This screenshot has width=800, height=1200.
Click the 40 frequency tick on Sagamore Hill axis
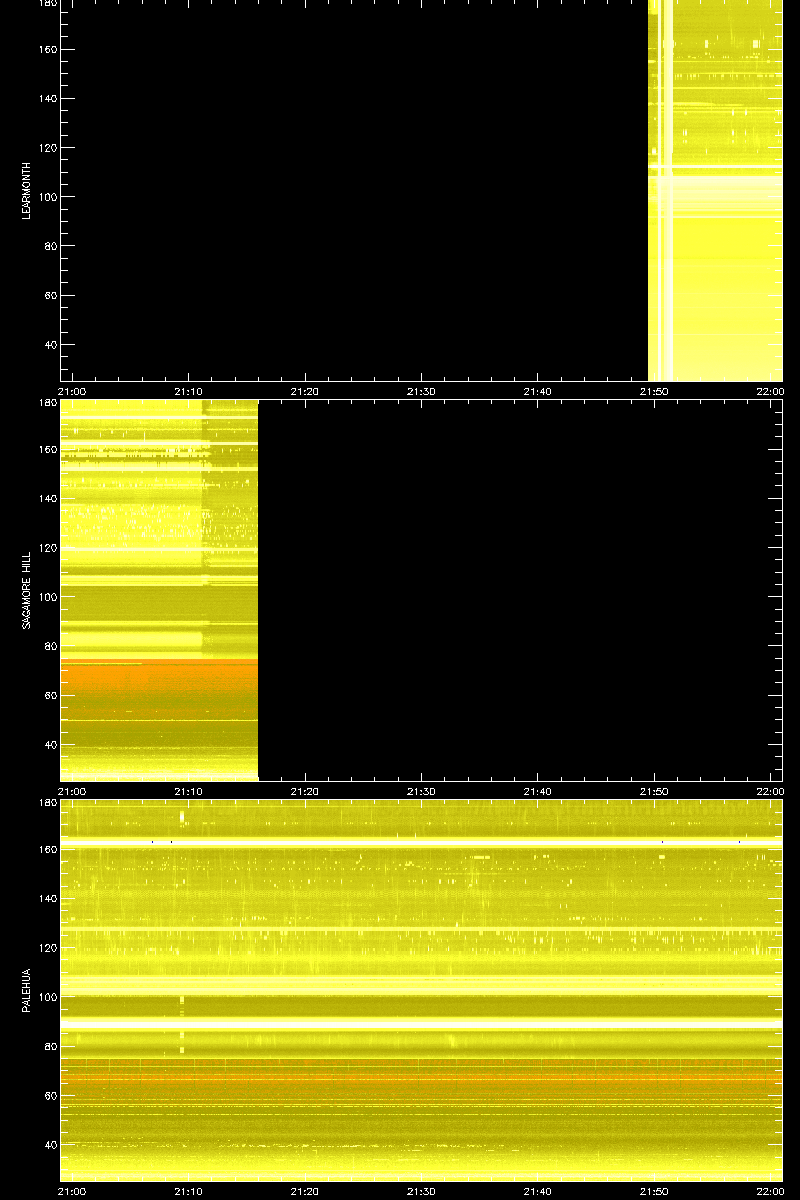tap(49, 745)
